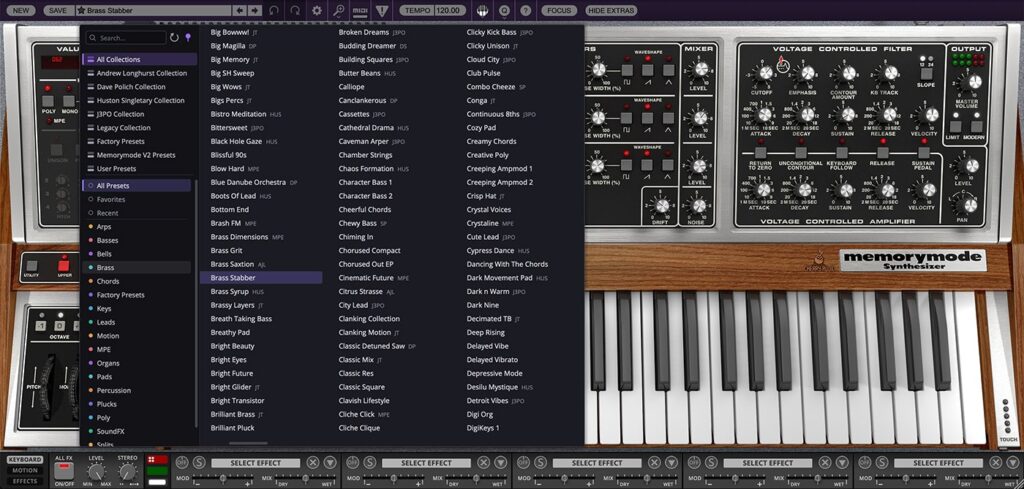
Task: Click the Master Volume knob
Action: 970,82
